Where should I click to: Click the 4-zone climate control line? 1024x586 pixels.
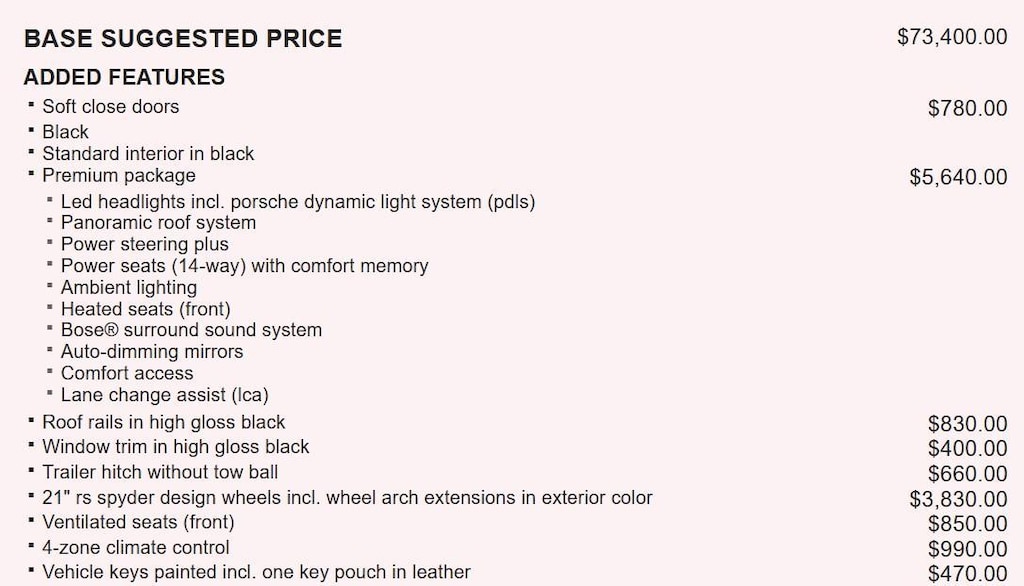click(135, 547)
